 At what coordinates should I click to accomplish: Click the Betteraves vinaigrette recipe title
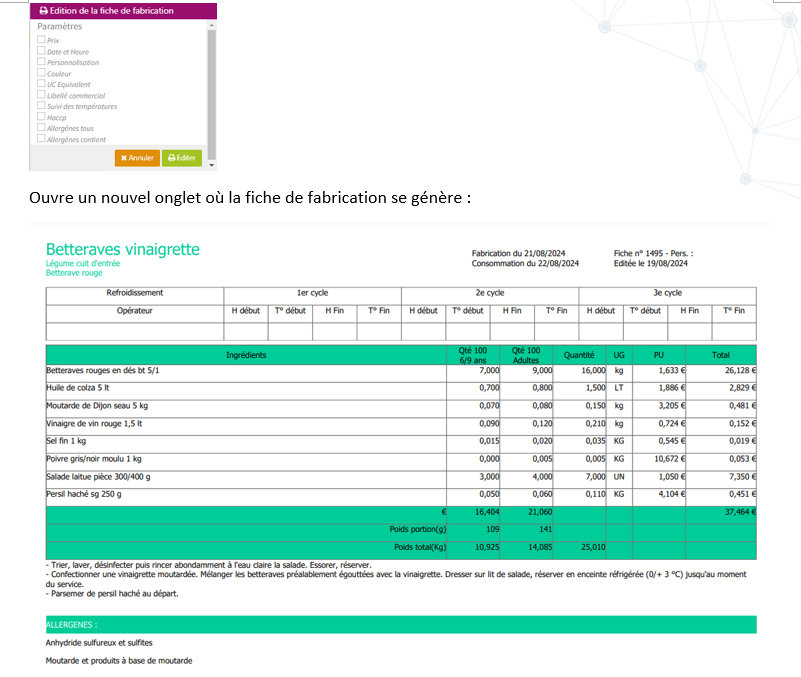coord(123,249)
